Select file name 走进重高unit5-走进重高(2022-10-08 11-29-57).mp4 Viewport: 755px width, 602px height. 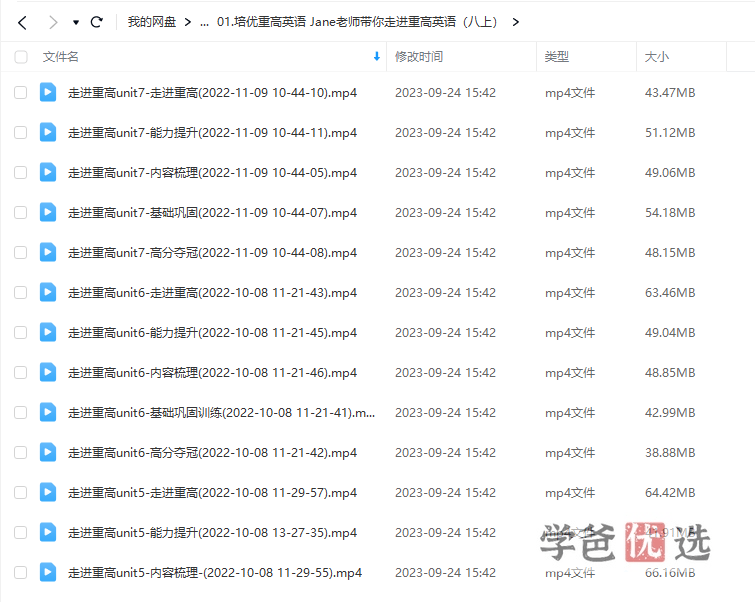pyautogui.click(x=212, y=492)
